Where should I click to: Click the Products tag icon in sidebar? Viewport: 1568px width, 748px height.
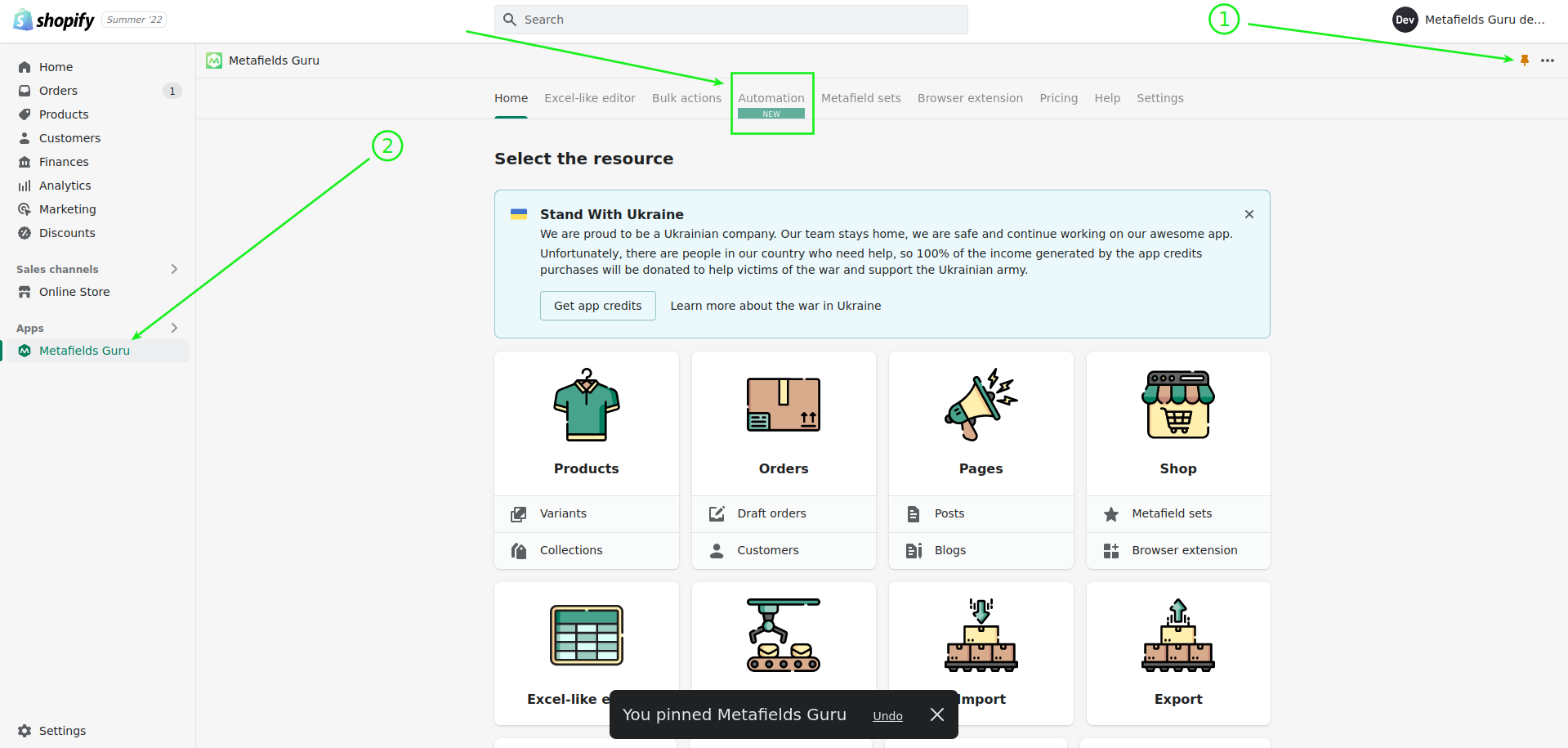click(25, 114)
